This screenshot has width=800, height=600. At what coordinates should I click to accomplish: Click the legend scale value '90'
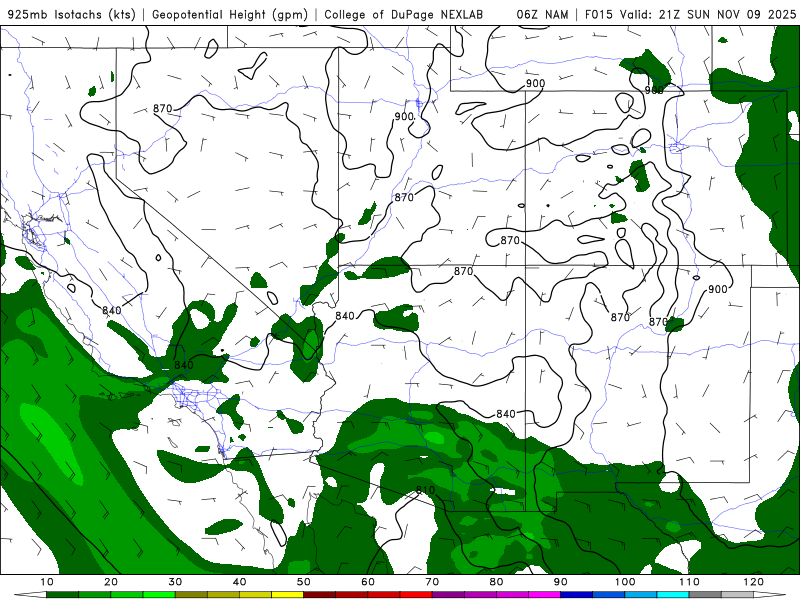coord(561,582)
